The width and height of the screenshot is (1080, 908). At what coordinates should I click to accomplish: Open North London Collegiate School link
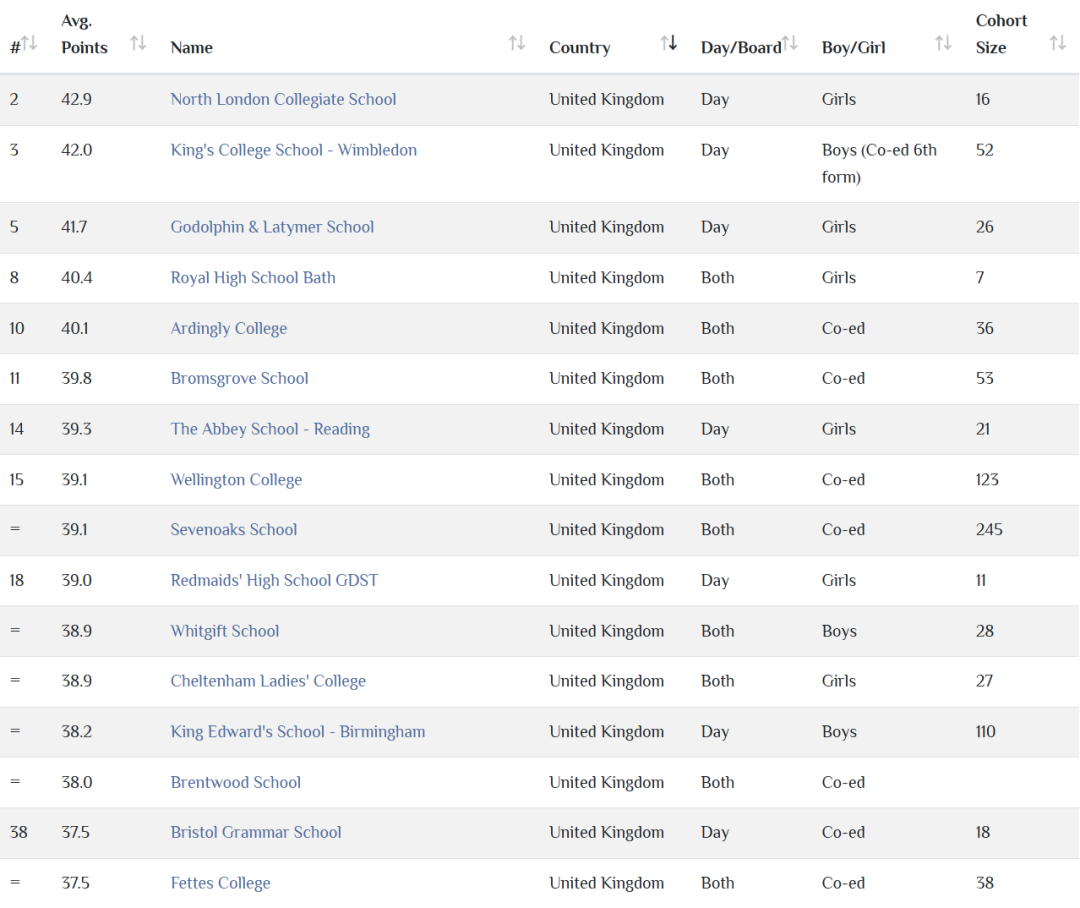pyautogui.click(x=283, y=99)
